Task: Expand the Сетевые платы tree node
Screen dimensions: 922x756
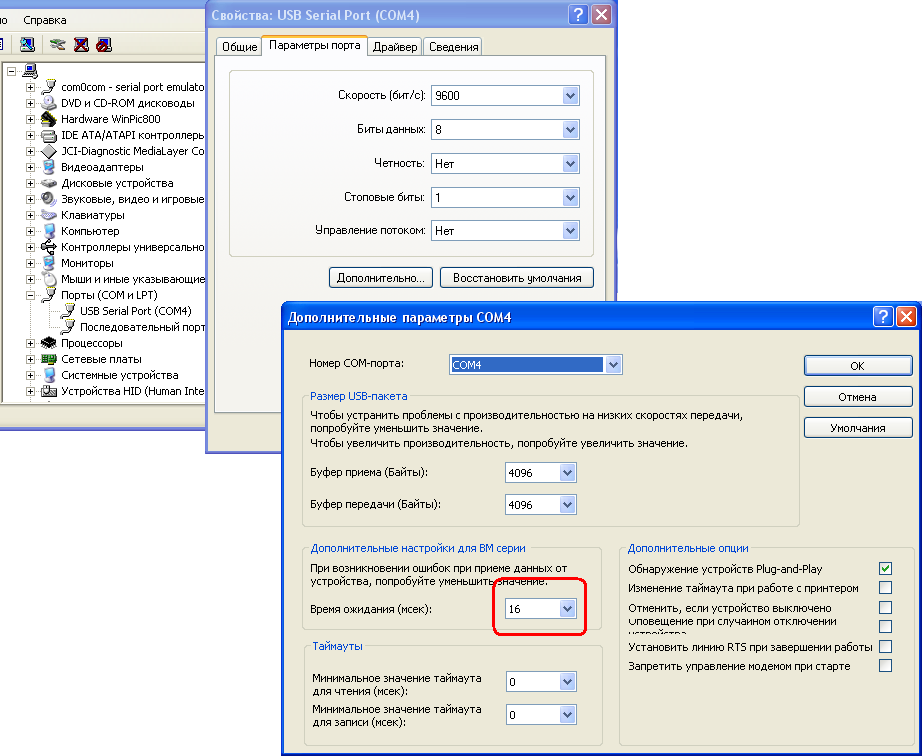Action: pyautogui.click(x=30, y=359)
